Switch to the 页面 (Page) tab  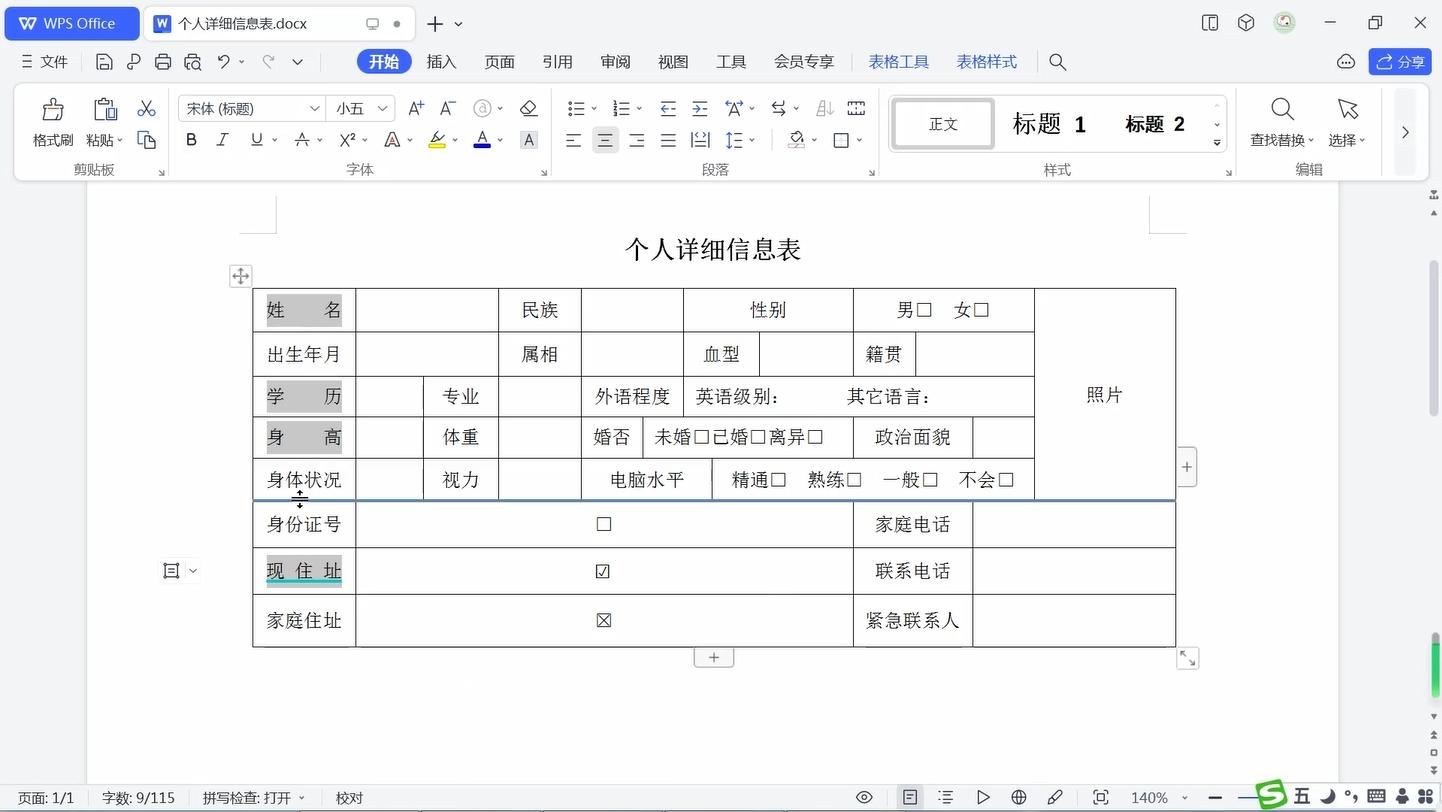pyautogui.click(x=499, y=62)
